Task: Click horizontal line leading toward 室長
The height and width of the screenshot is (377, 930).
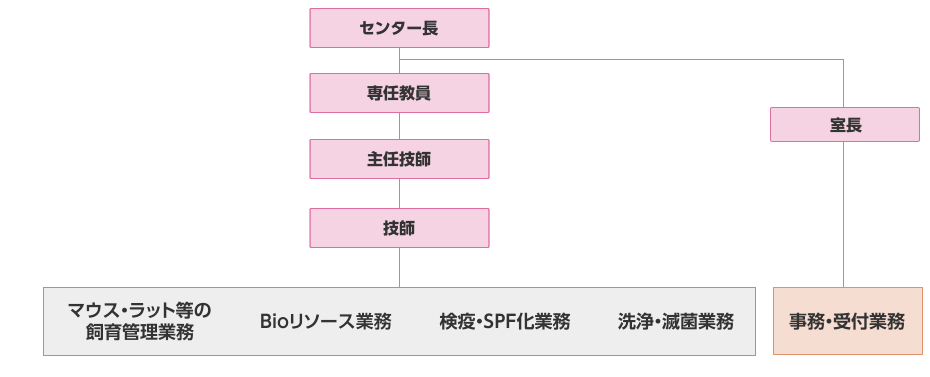Action: tap(622, 59)
